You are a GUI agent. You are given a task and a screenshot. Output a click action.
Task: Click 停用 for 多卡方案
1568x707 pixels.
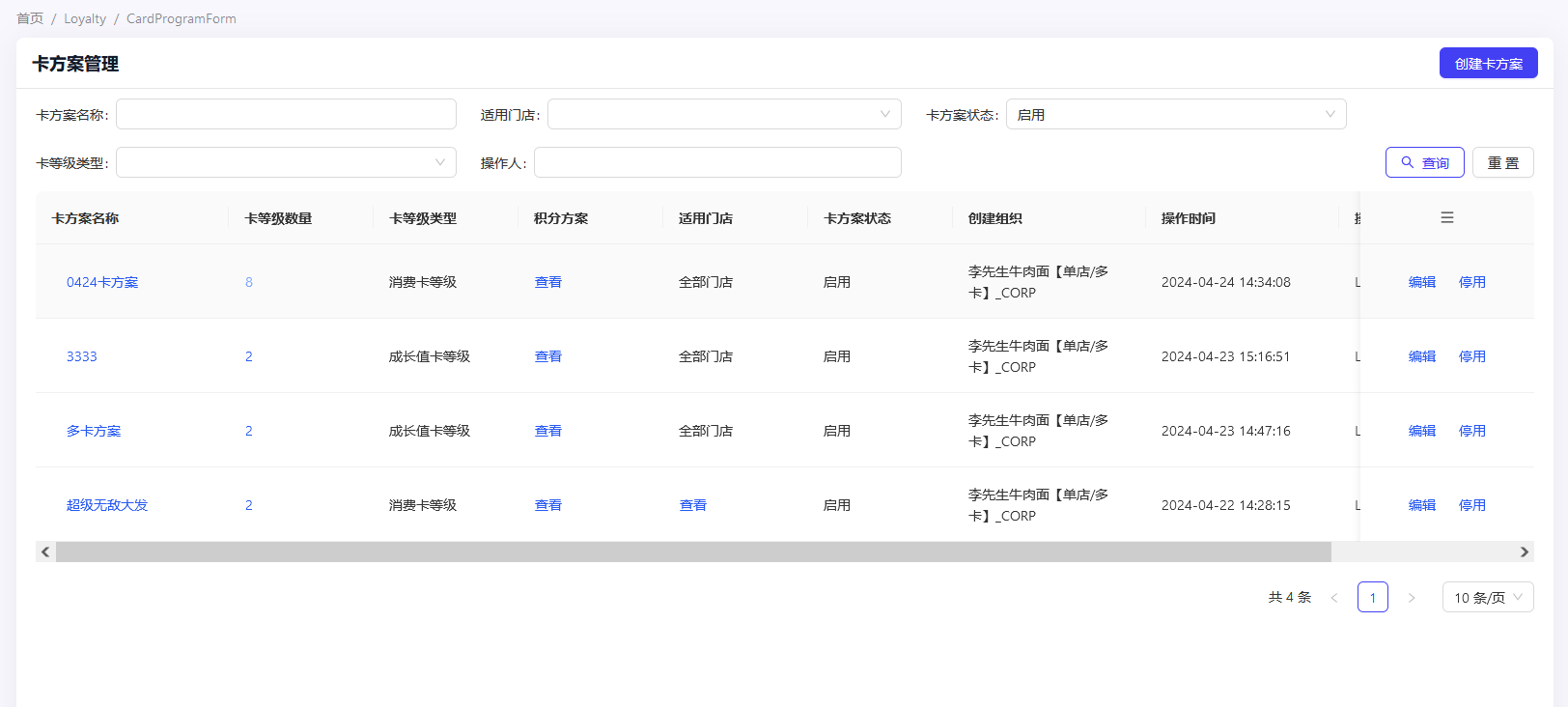pyautogui.click(x=1472, y=431)
